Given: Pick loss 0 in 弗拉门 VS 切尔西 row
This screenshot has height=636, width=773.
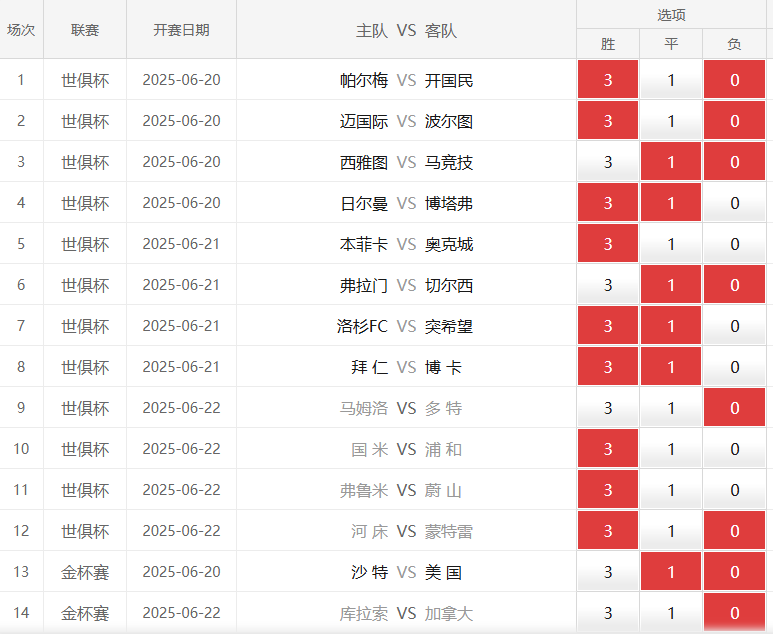Looking at the screenshot, I should point(735,284).
